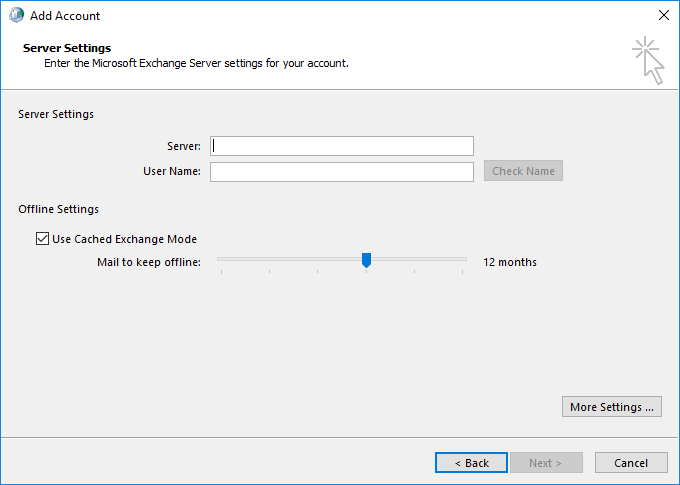Viewport: 680px width, 485px height.
Task: Click the 'User Name:' field label
Action: (172, 171)
